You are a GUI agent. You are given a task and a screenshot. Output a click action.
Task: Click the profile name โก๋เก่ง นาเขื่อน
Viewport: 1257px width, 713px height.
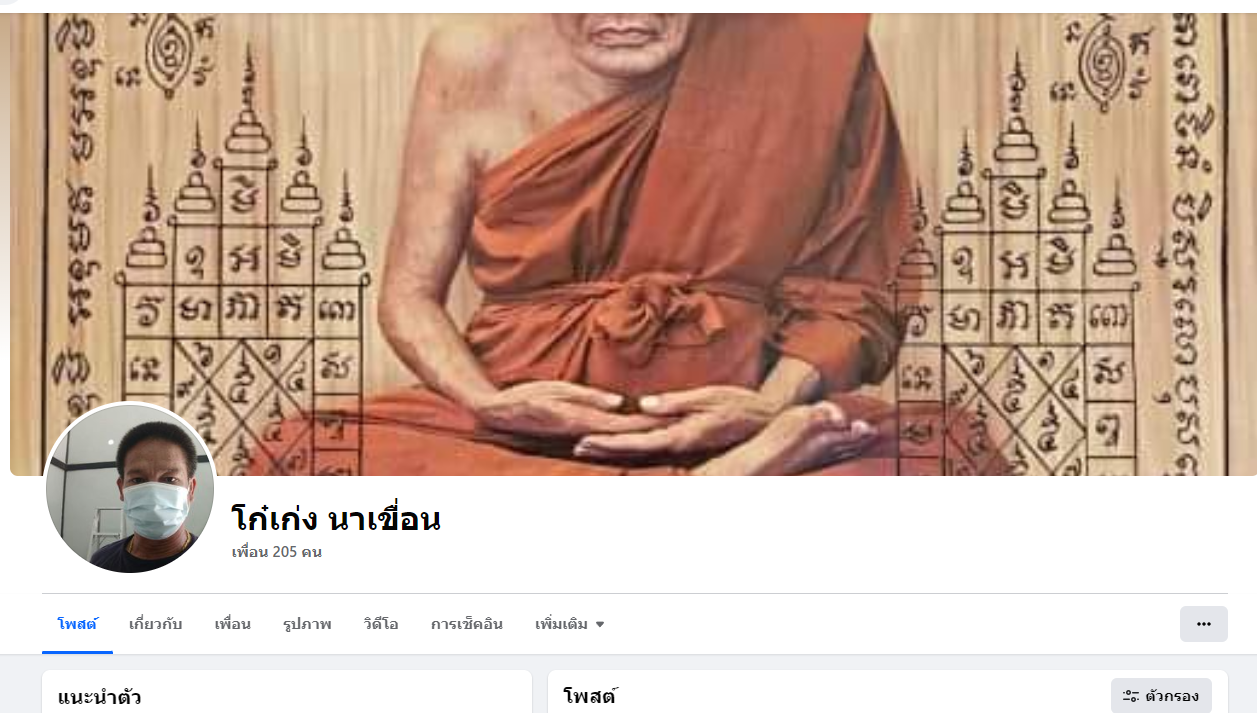pos(336,519)
